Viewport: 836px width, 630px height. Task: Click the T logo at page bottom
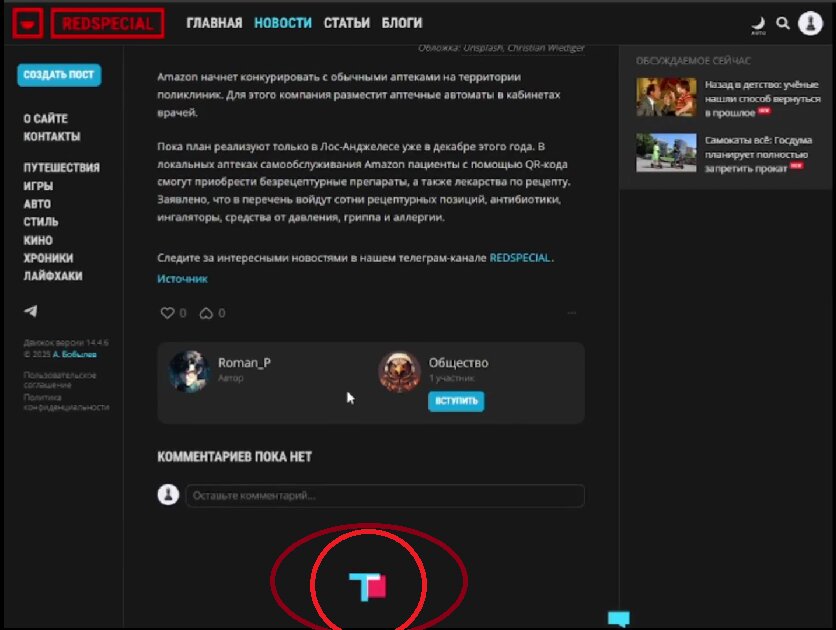367,587
